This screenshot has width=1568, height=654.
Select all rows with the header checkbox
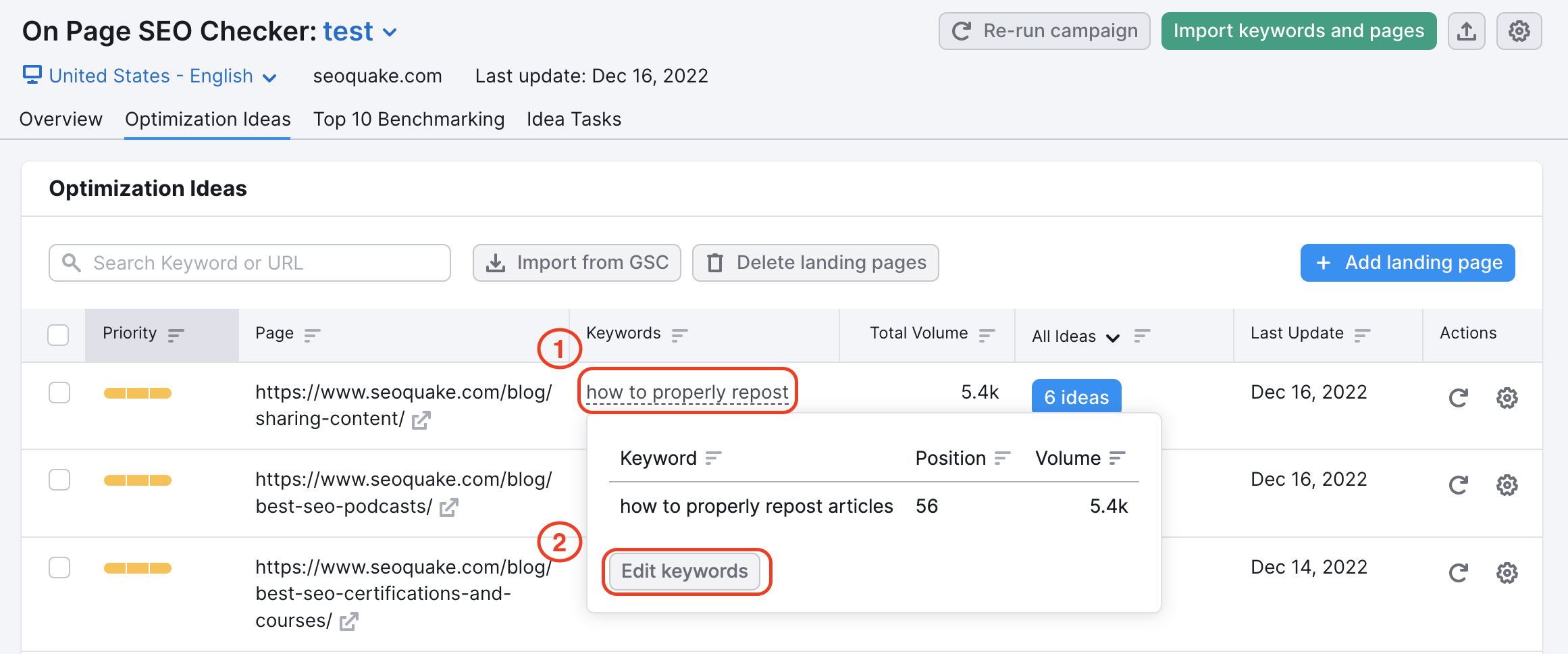click(59, 334)
